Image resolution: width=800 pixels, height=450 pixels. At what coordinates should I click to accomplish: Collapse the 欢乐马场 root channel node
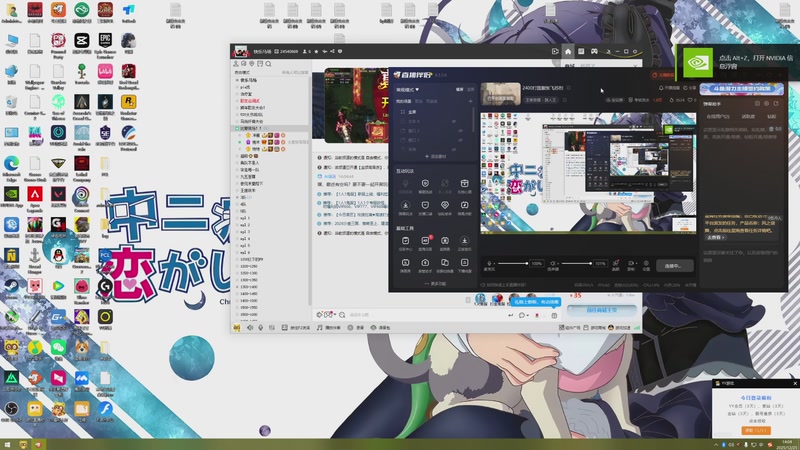click(237, 80)
